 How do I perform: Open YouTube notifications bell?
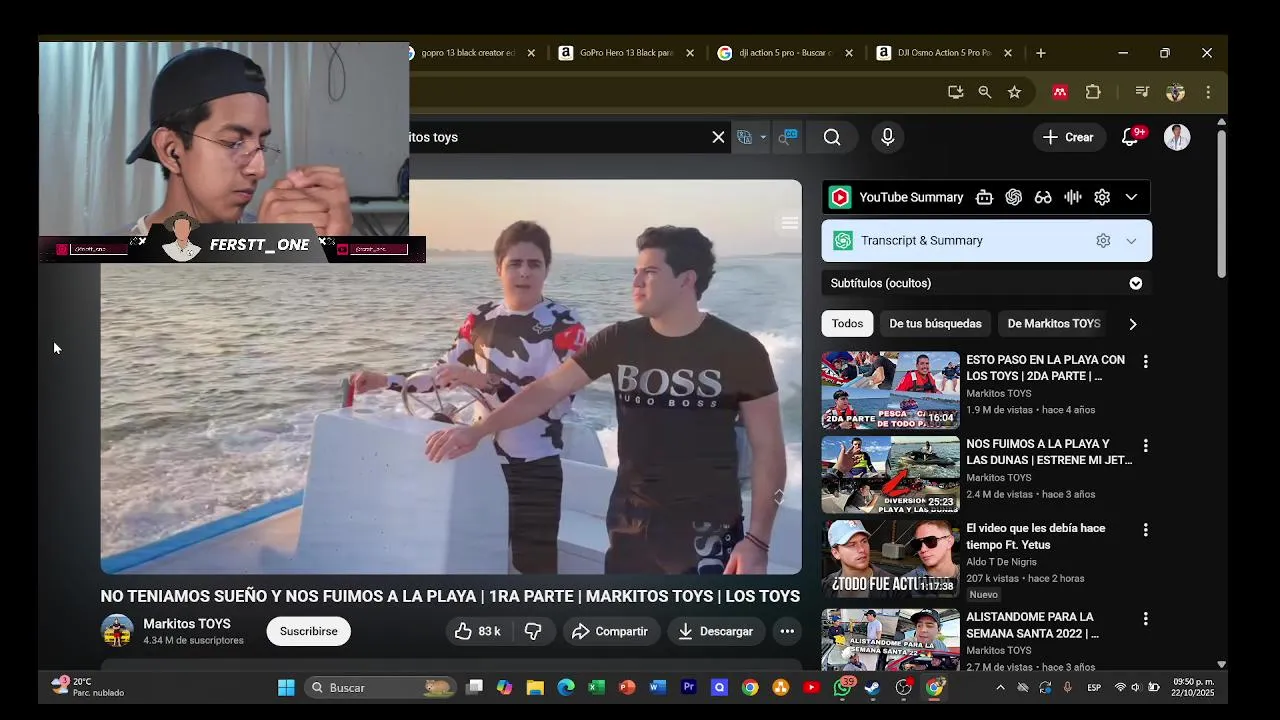[x=1130, y=137]
